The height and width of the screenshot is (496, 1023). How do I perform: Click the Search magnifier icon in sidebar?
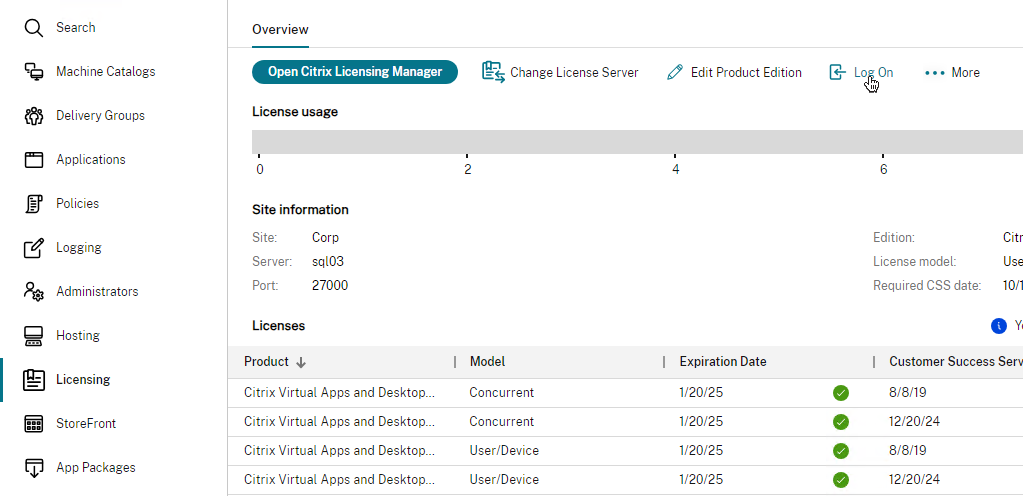point(34,28)
